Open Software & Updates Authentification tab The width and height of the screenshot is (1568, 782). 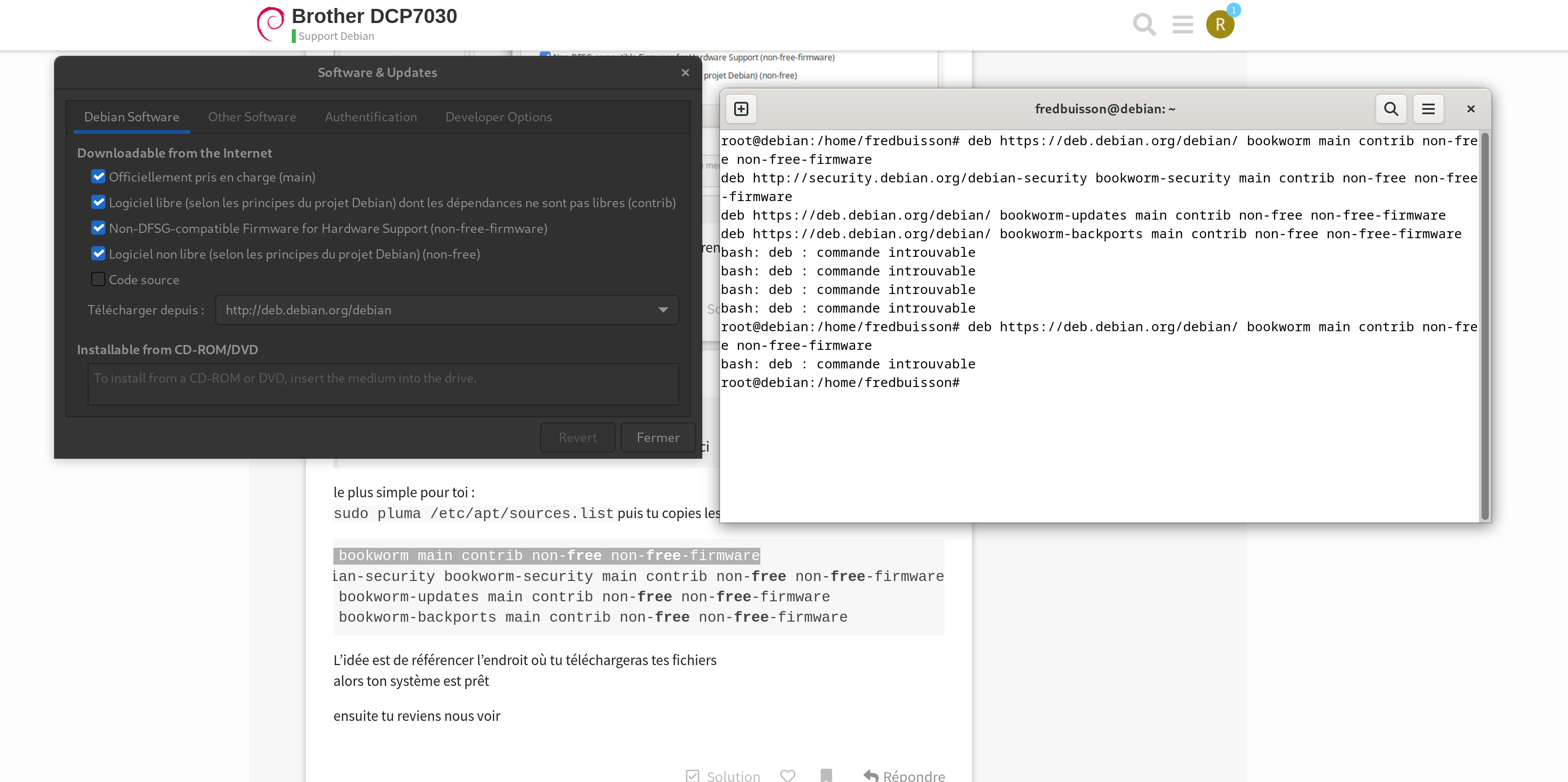point(371,117)
